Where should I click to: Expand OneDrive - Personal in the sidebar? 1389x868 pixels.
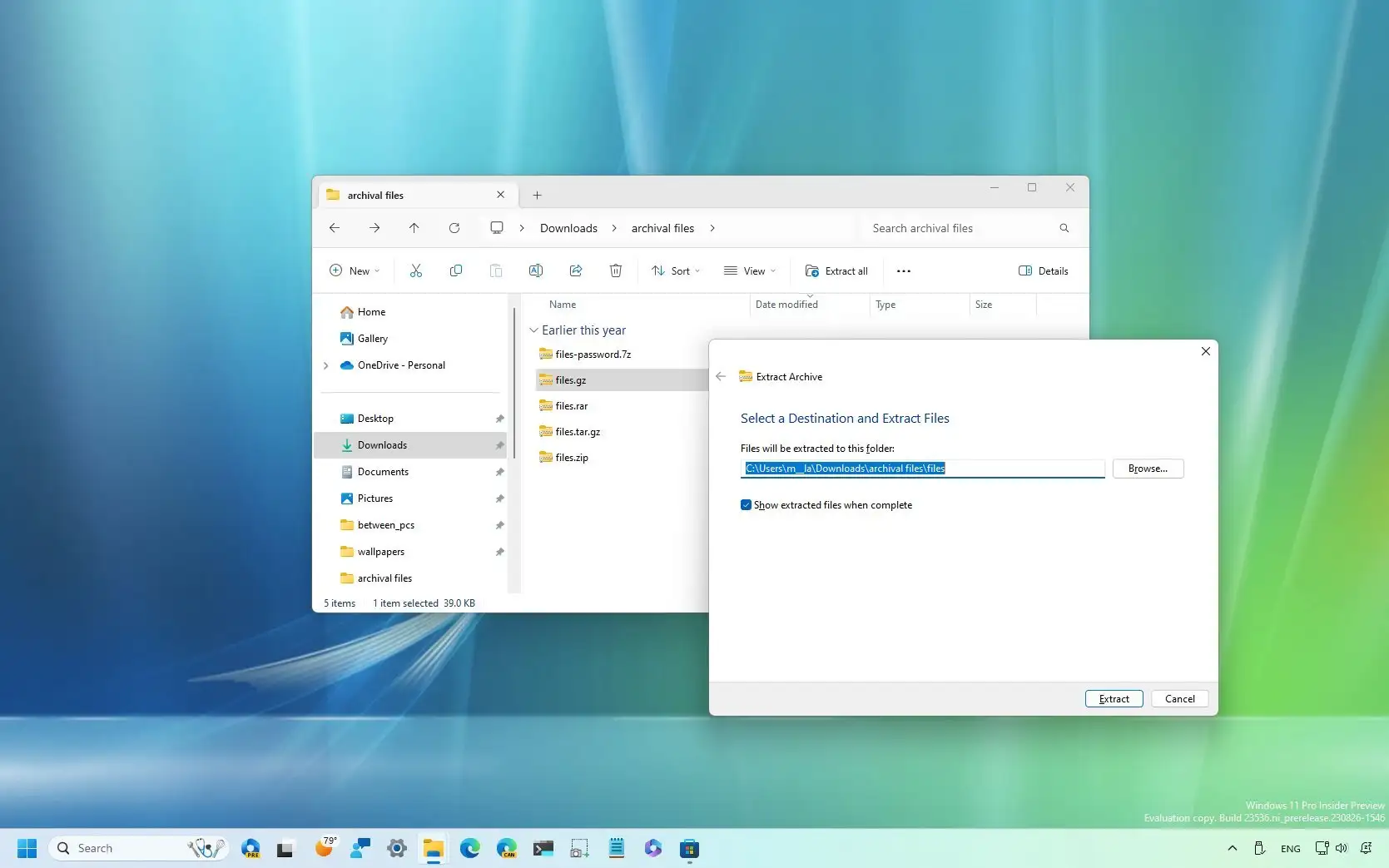(325, 365)
